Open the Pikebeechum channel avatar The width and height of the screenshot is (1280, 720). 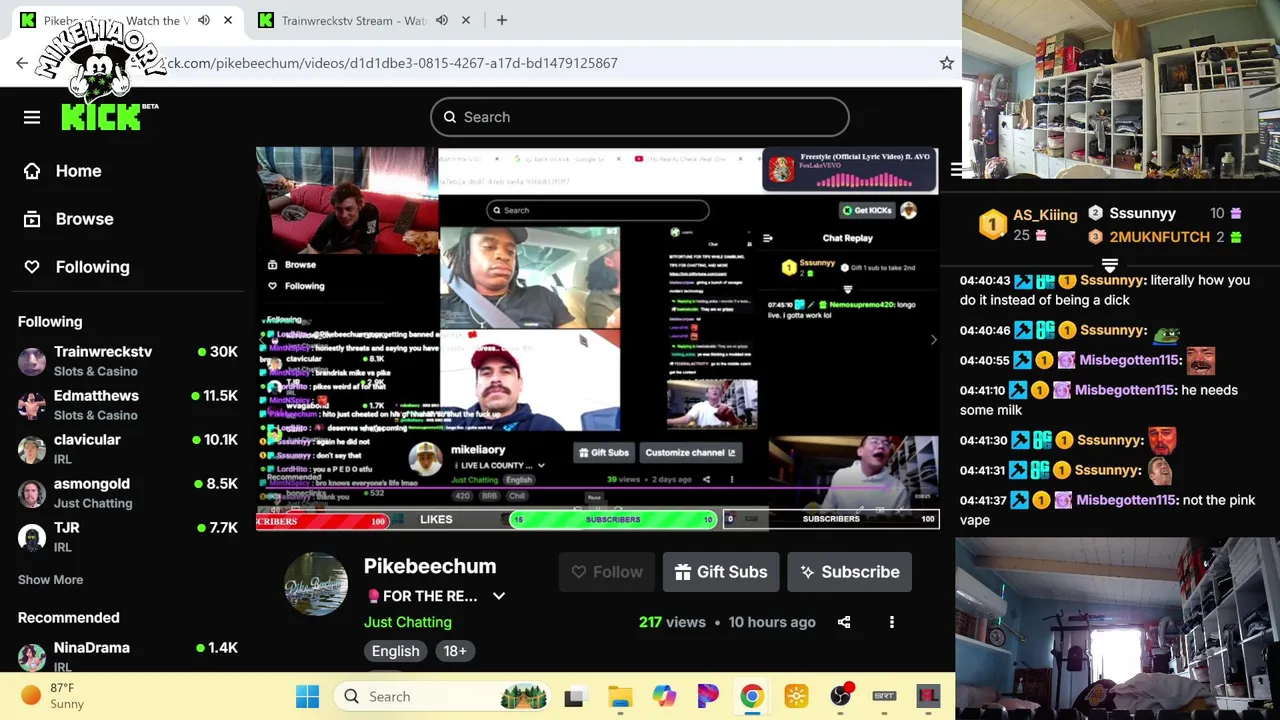click(316, 583)
